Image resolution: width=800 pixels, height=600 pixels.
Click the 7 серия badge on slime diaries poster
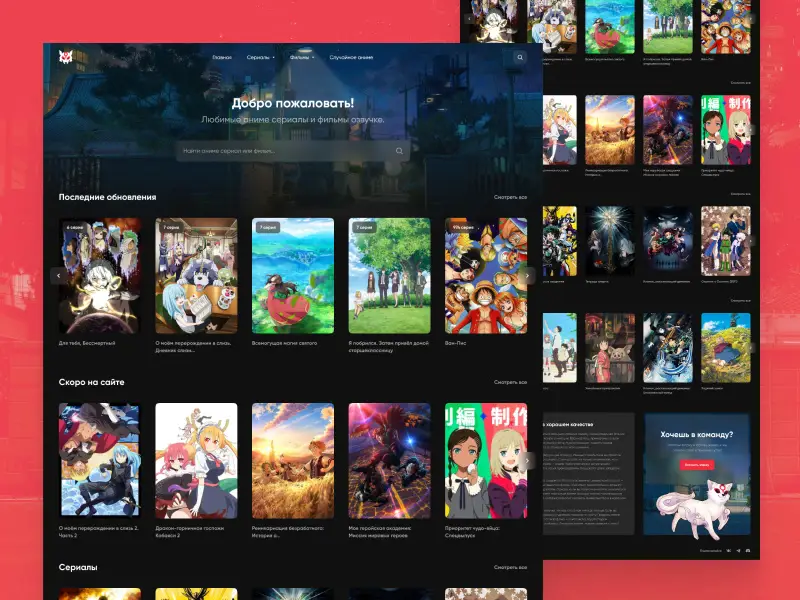click(x=171, y=227)
